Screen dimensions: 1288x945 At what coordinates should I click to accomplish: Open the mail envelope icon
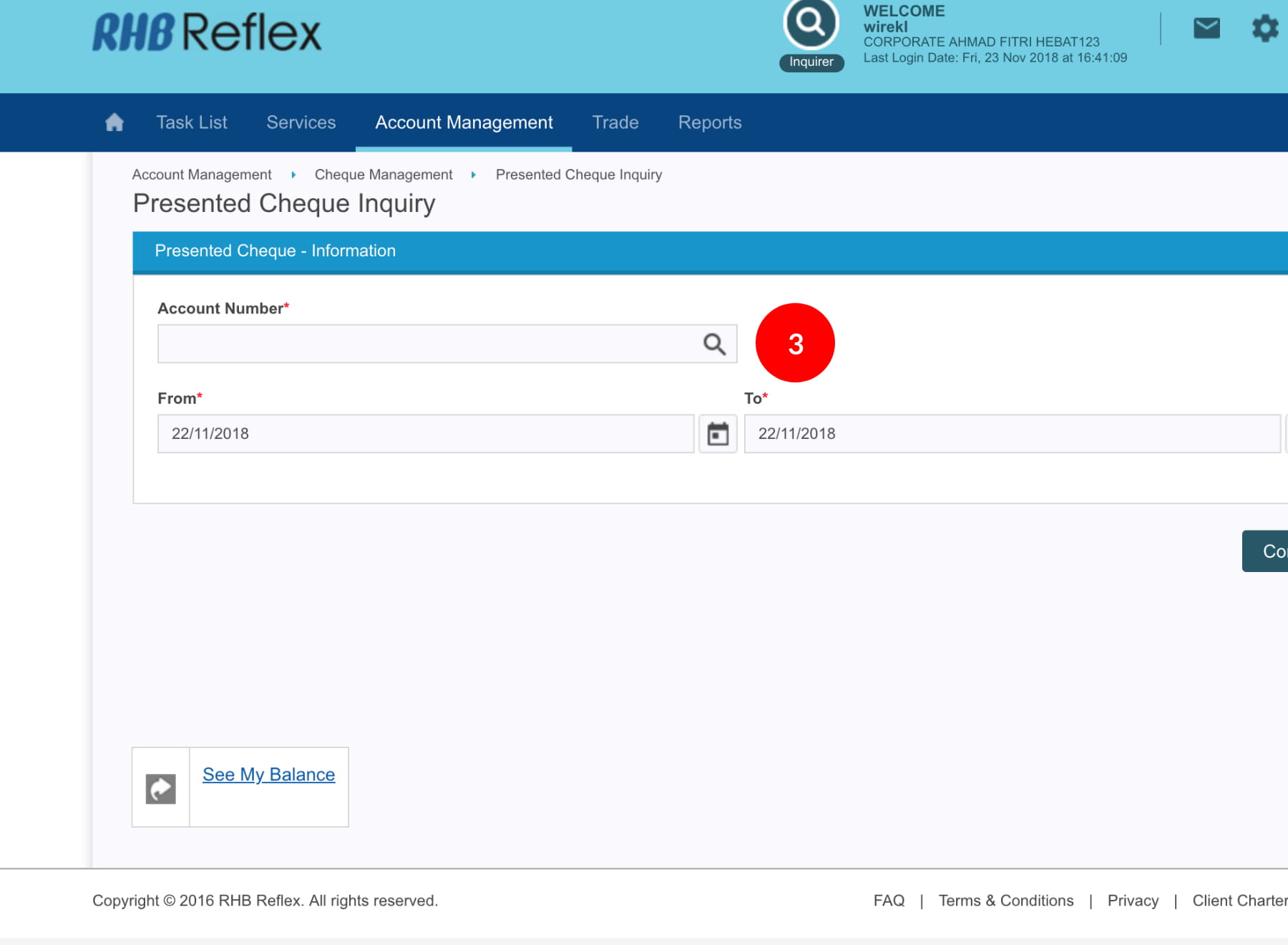point(1206,29)
